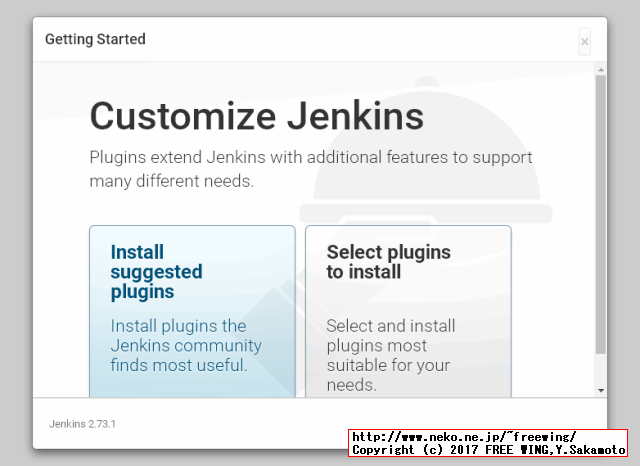This screenshot has width=640, height=466.
Task: Click the Customize Jenkins heading
Action: point(257,116)
